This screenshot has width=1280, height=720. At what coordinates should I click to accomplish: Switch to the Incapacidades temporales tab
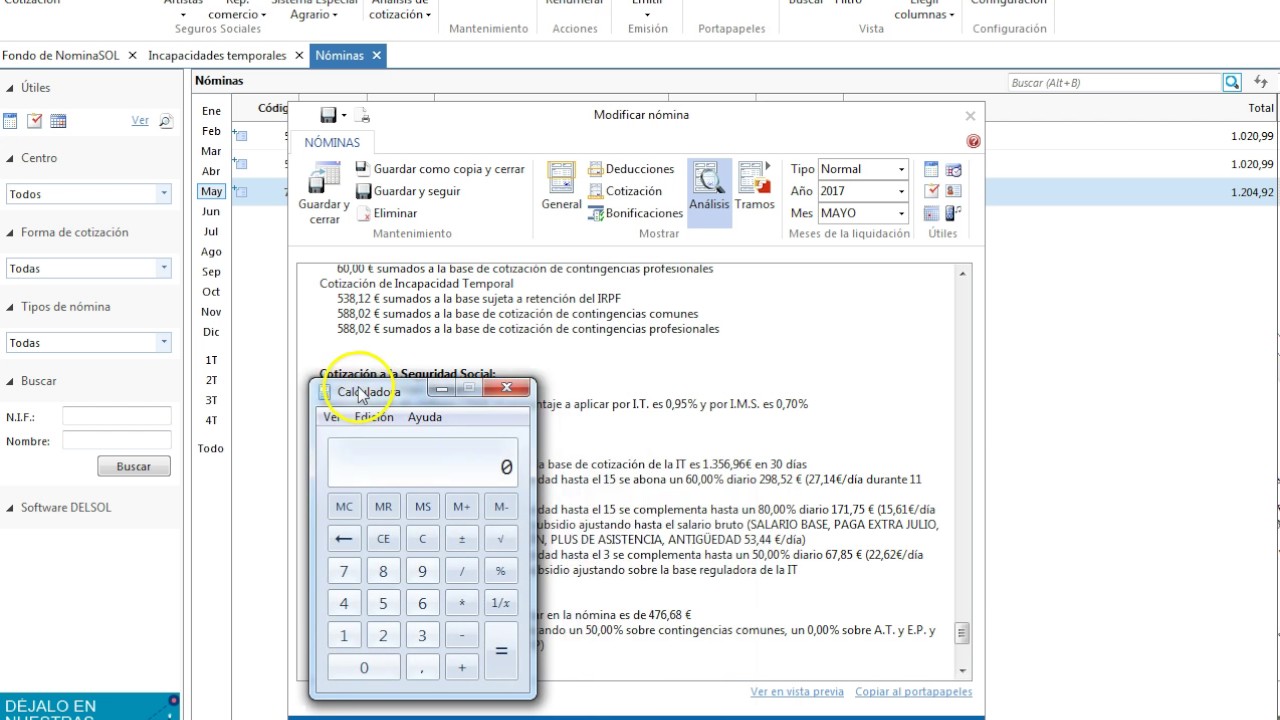click(x=217, y=56)
